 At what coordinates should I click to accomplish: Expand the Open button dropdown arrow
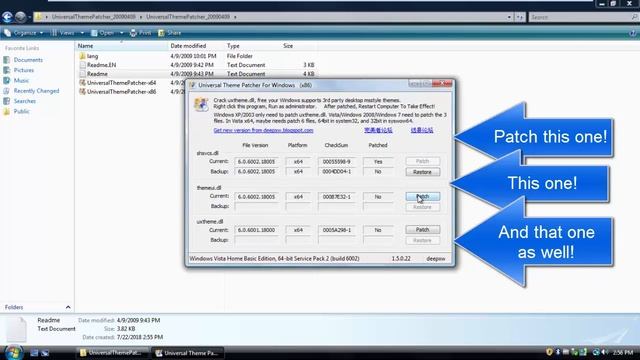[121, 33]
